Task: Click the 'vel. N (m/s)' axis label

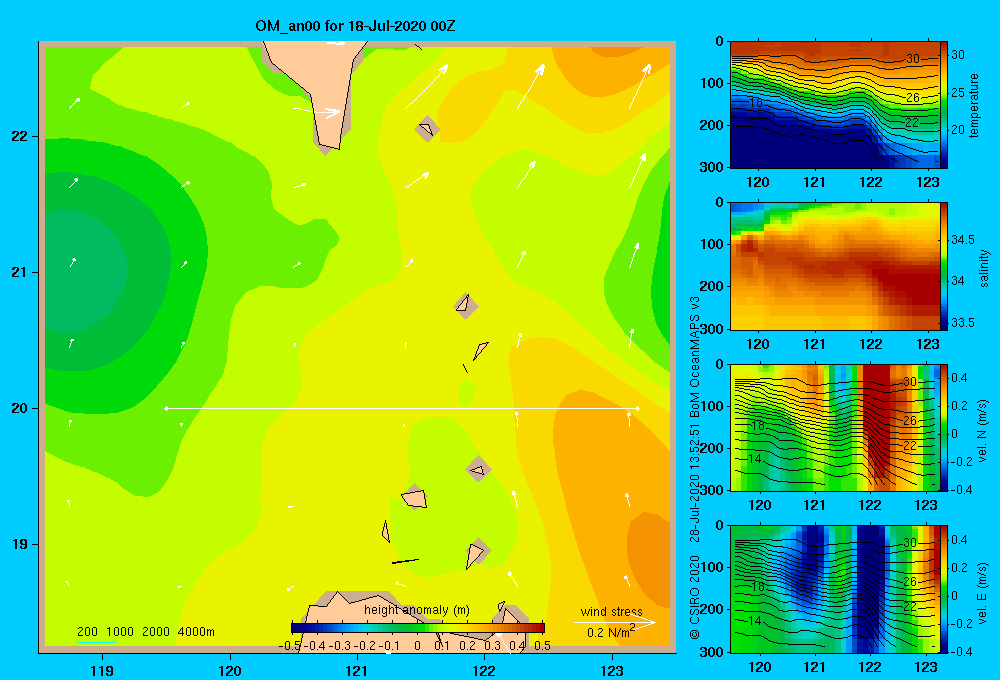Action: [x=983, y=431]
